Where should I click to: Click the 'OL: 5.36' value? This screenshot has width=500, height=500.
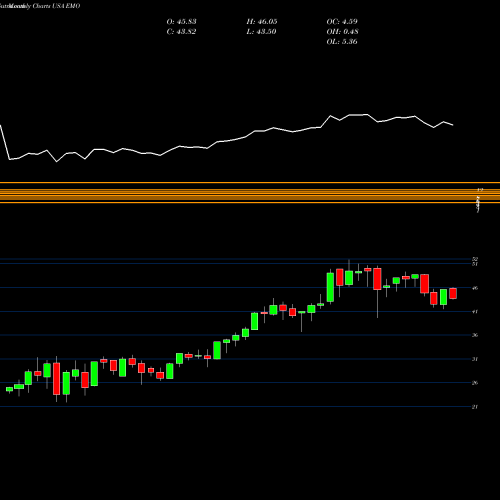click(x=342, y=42)
